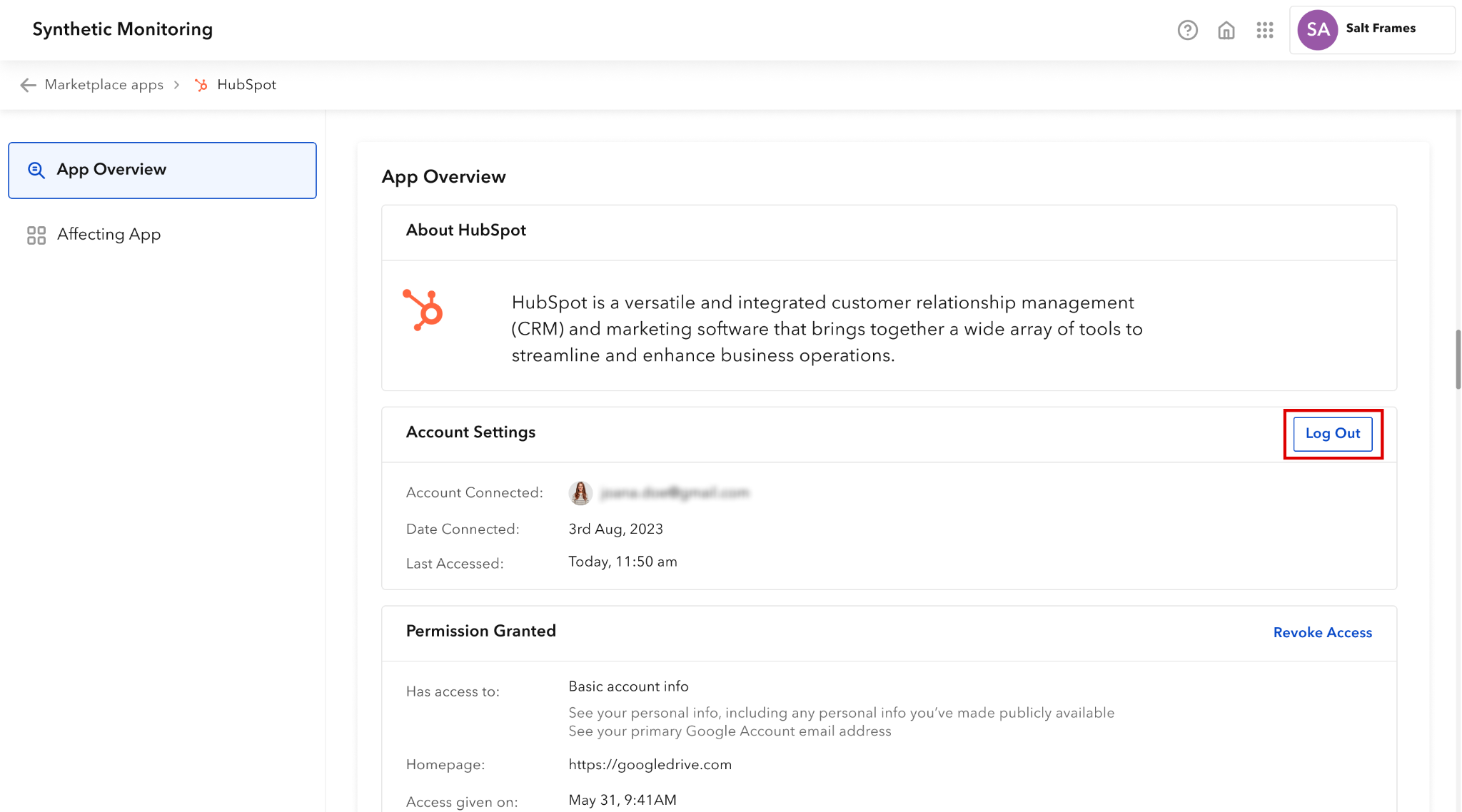Click the connected account user photo
Image resolution: width=1462 pixels, height=812 pixels.
click(x=580, y=492)
